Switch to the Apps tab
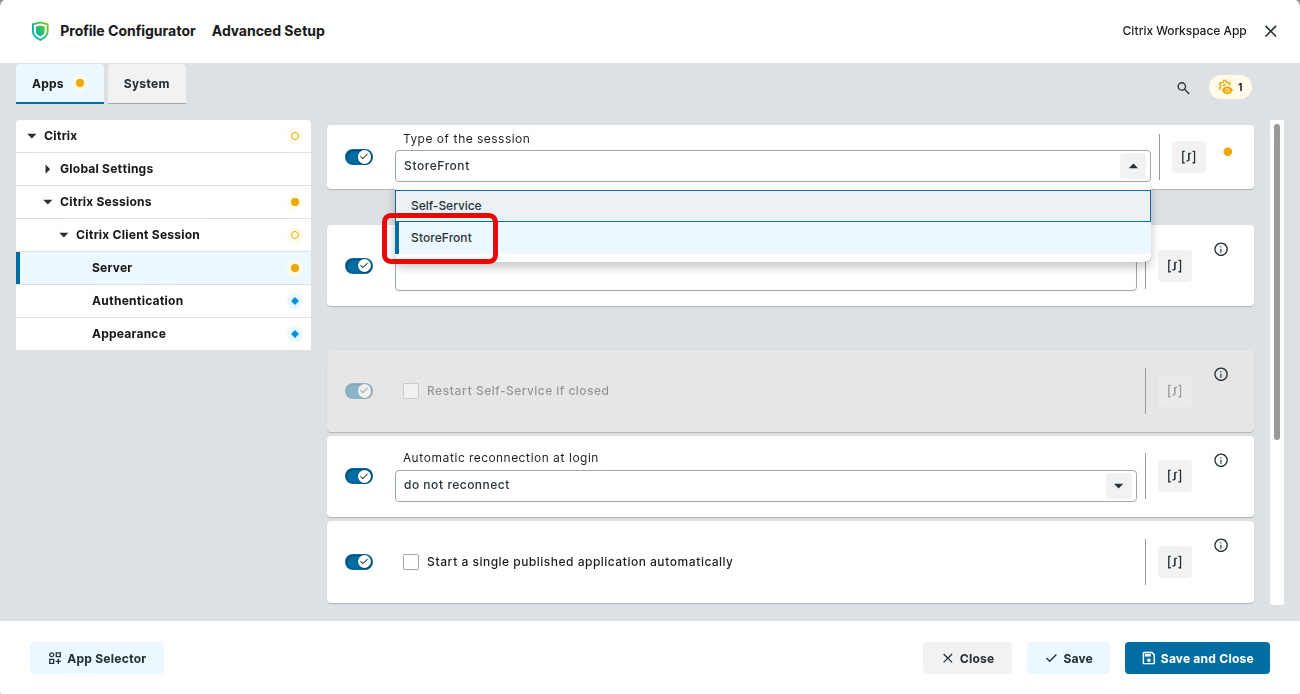Viewport: 1300px width, 694px height. pyautogui.click(x=60, y=84)
